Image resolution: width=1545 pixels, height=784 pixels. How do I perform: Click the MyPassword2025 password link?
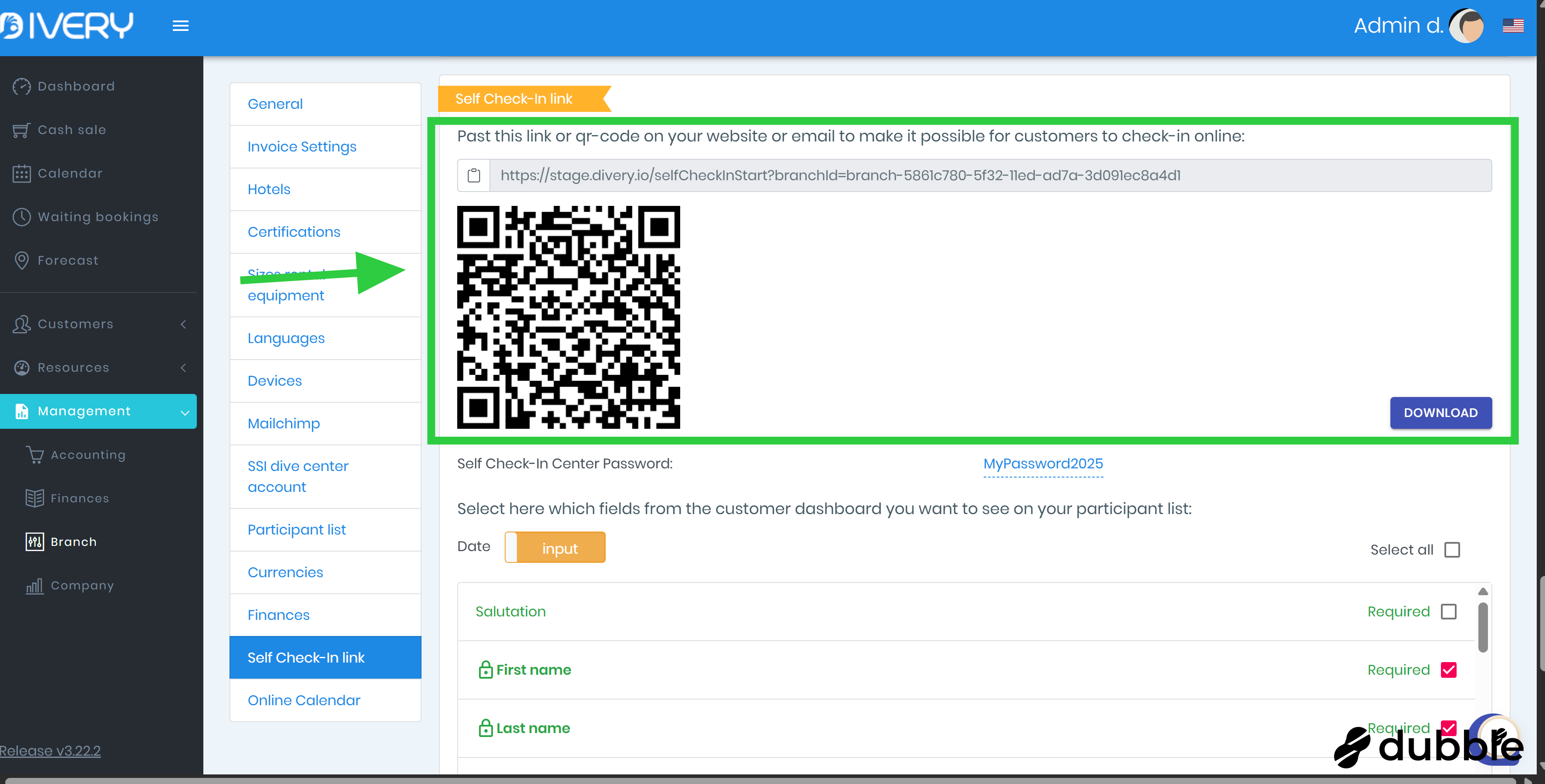coord(1043,463)
